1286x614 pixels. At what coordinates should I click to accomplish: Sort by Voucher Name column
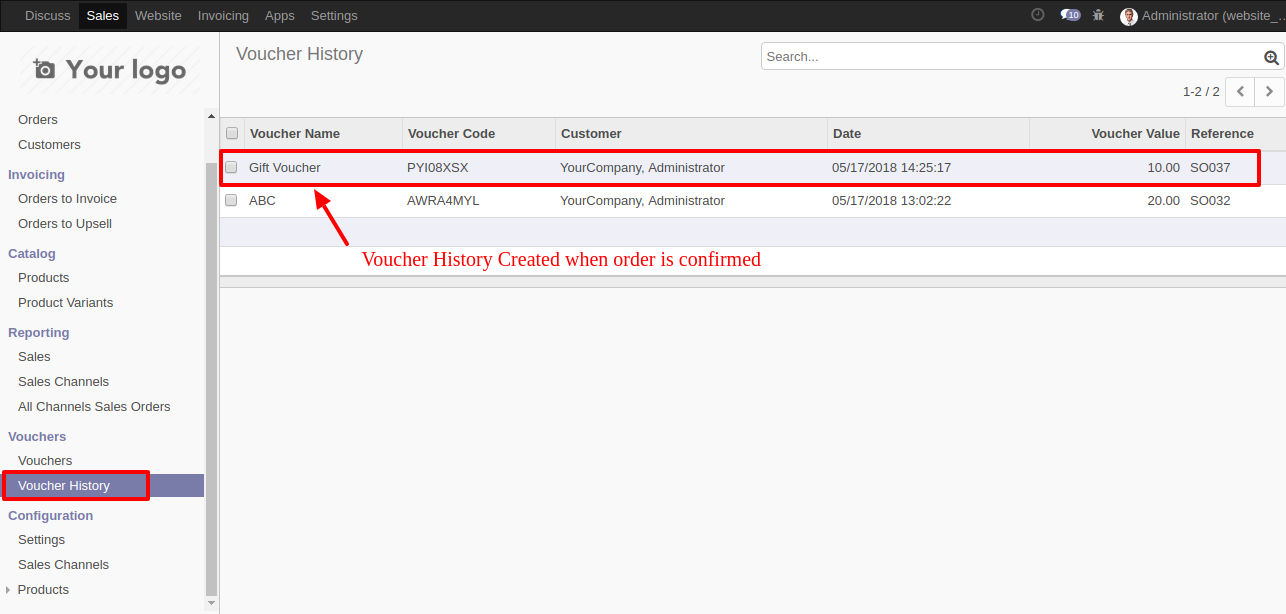coord(295,133)
